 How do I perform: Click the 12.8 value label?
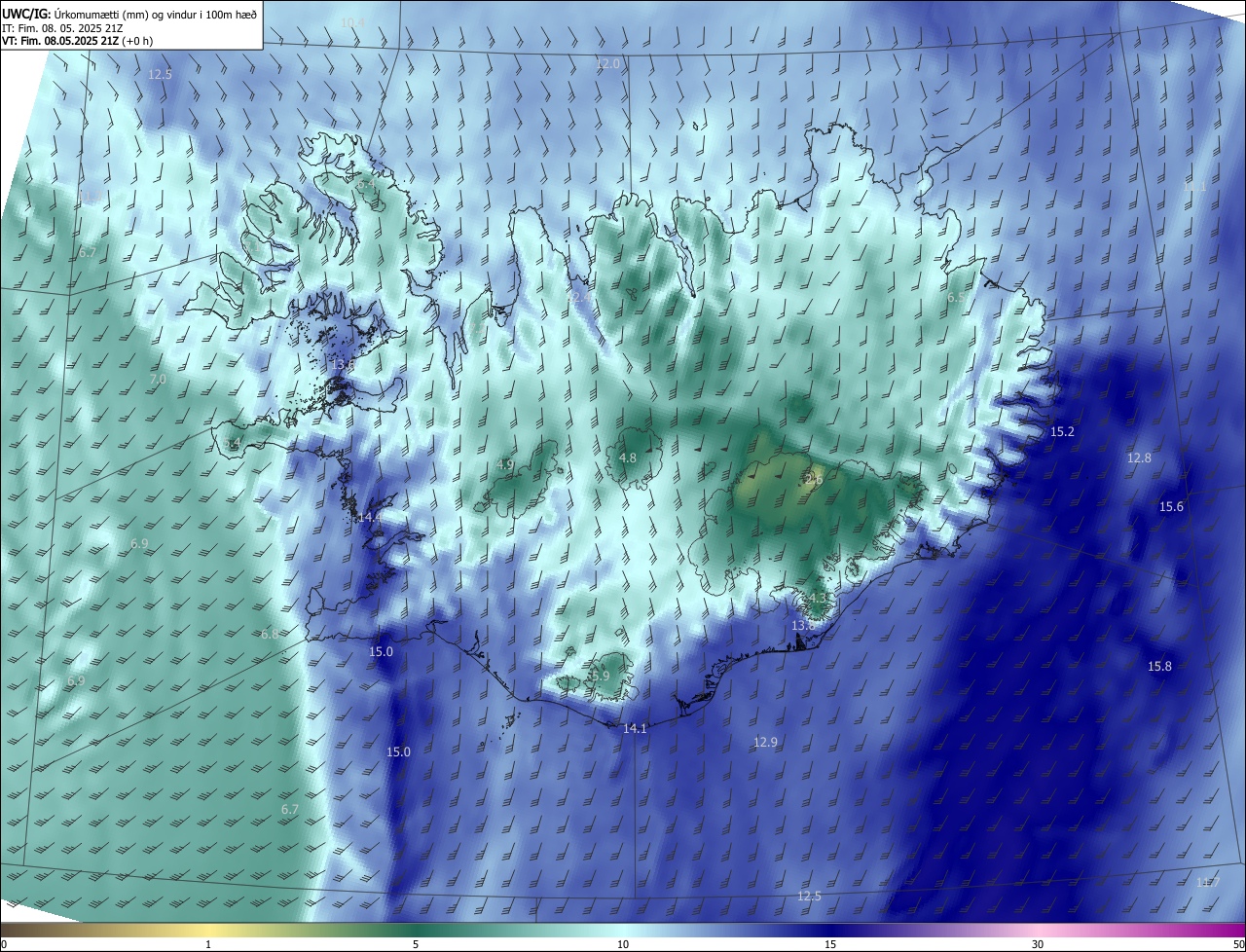pyautogui.click(x=1139, y=458)
